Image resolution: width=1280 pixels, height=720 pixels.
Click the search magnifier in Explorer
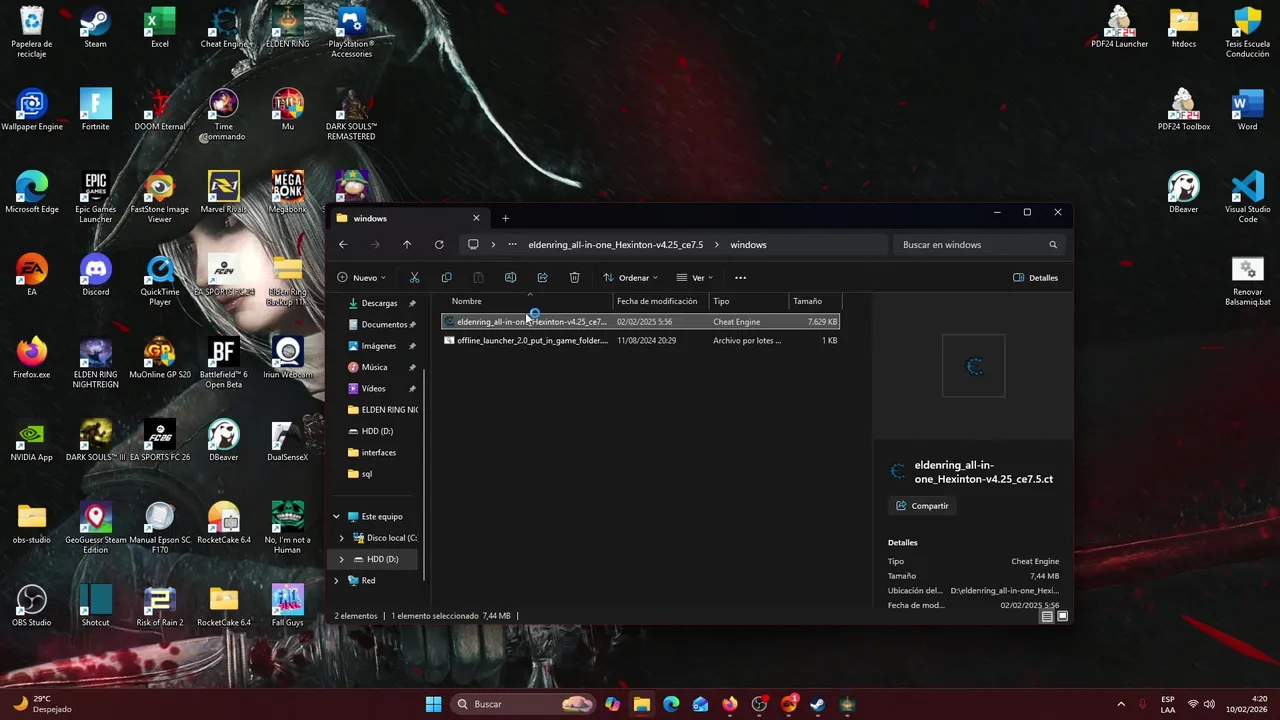coord(1053,245)
